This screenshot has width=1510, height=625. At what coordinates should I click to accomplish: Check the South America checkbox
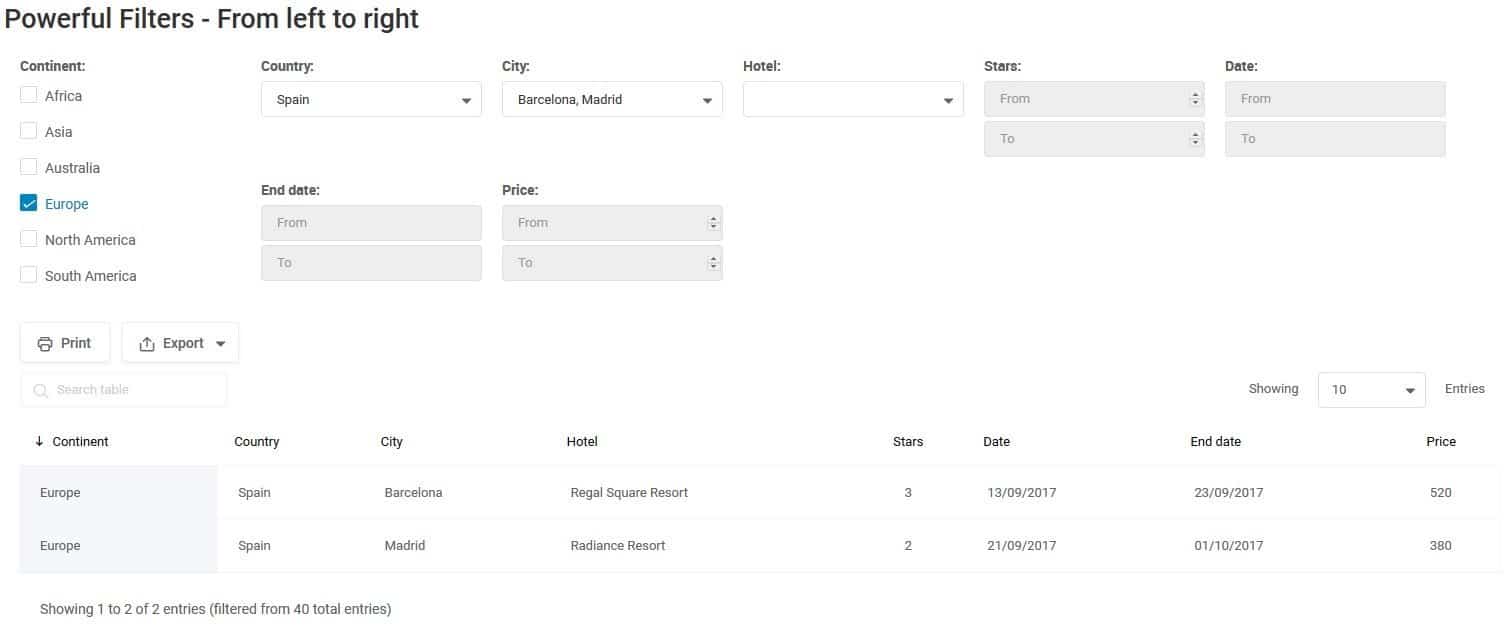pos(29,275)
